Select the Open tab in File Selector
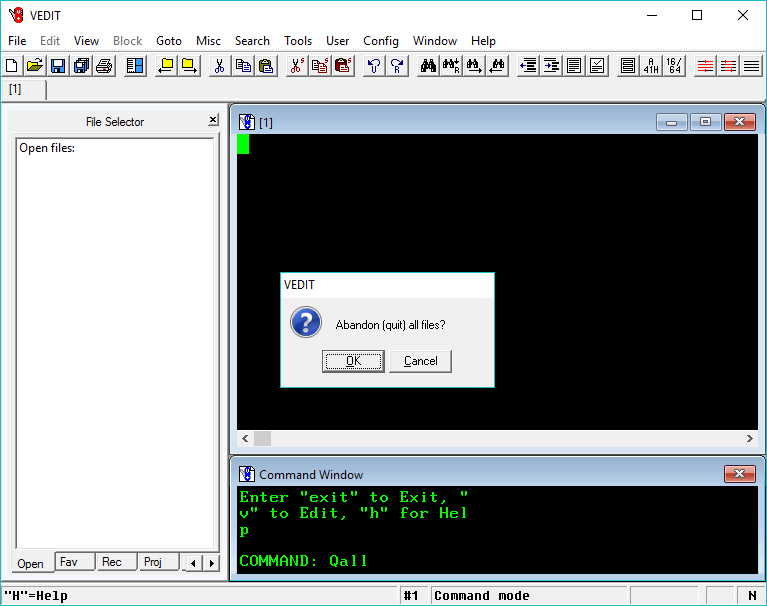The width and height of the screenshot is (767, 606). tap(30, 563)
